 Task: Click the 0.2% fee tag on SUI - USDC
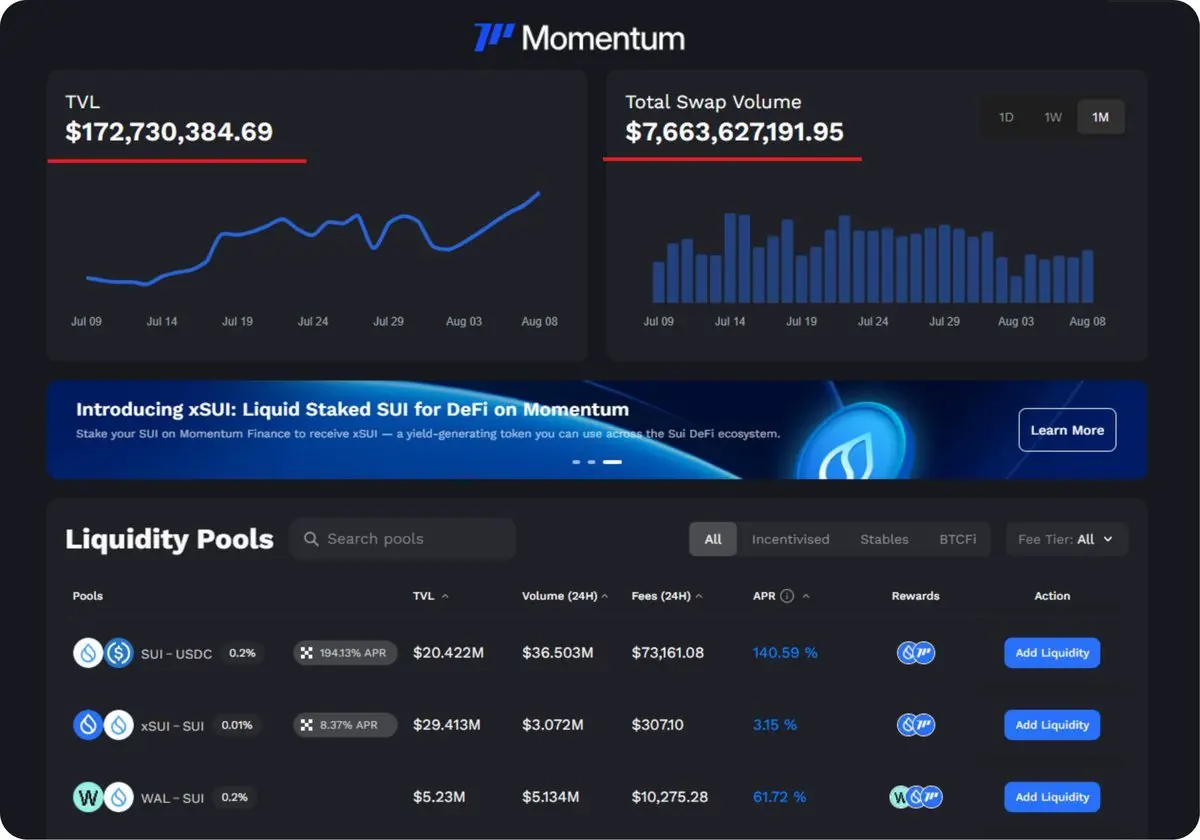[242, 653]
